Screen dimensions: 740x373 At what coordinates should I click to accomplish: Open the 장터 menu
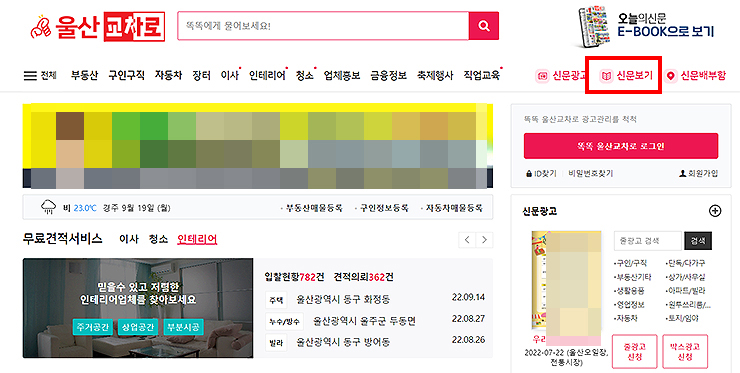[x=201, y=76]
